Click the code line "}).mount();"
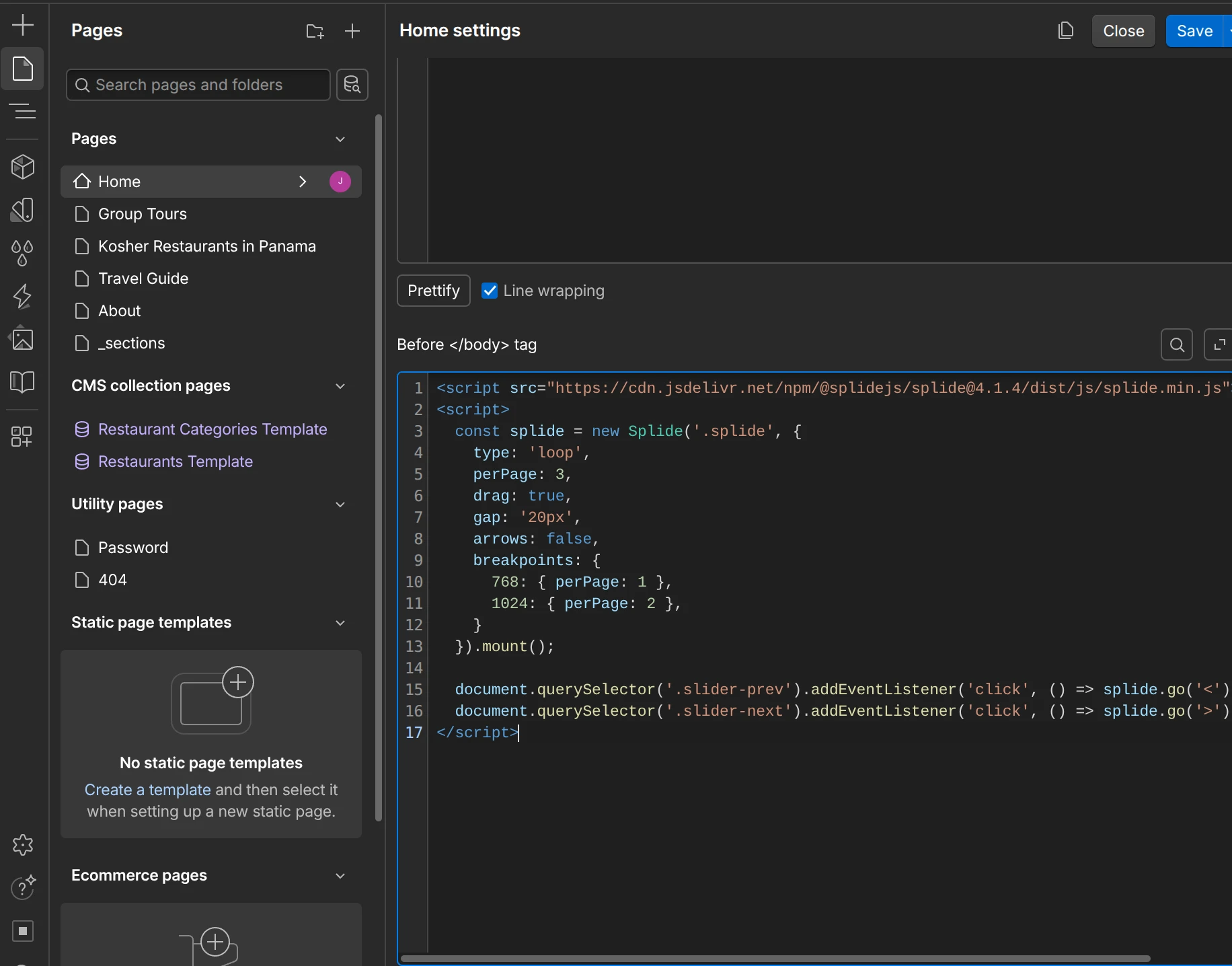This screenshot has height=966, width=1232. pyautogui.click(x=504, y=646)
